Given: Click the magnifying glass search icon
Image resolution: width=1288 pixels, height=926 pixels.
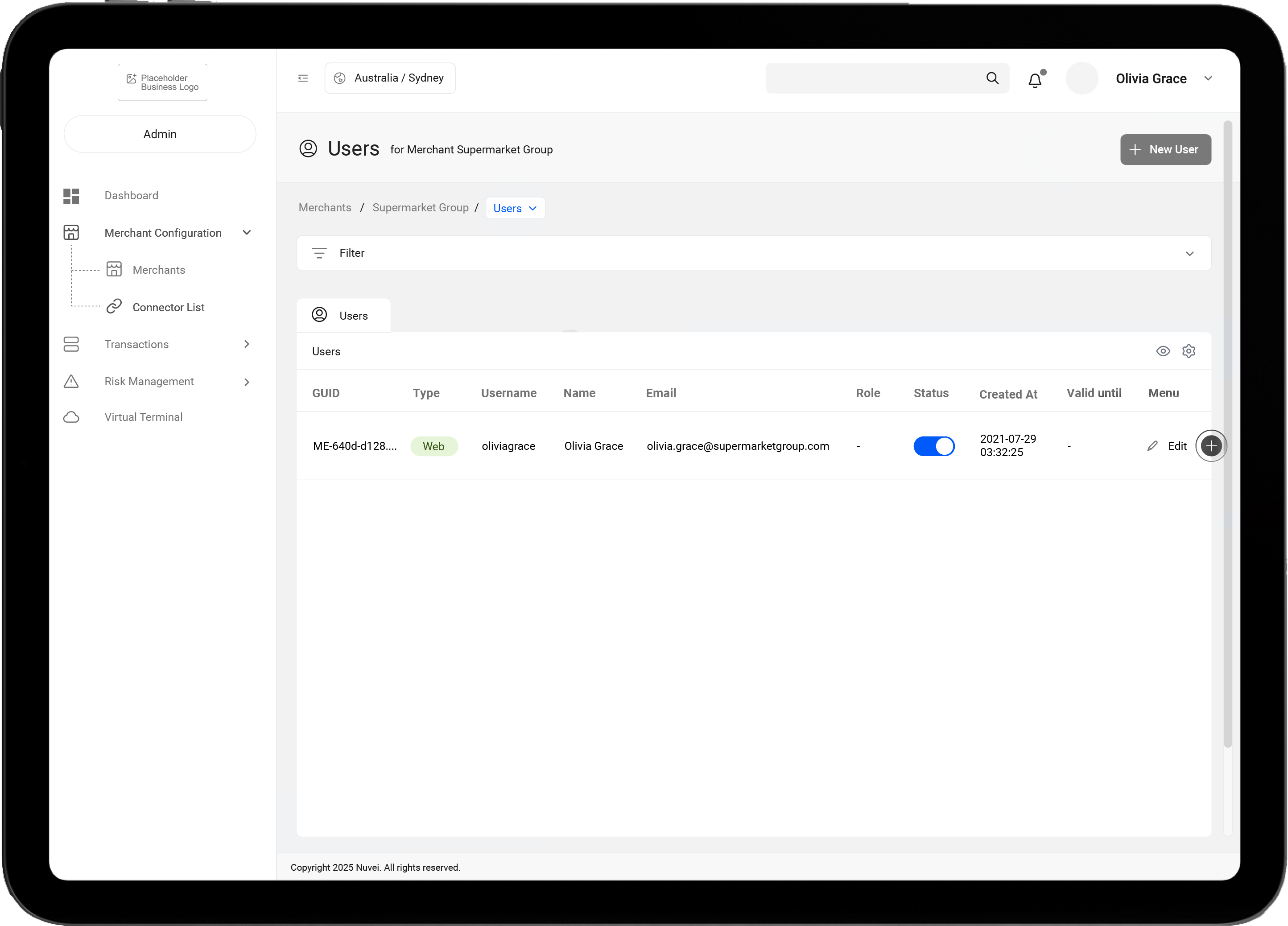Looking at the screenshot, I should [992, 78].
